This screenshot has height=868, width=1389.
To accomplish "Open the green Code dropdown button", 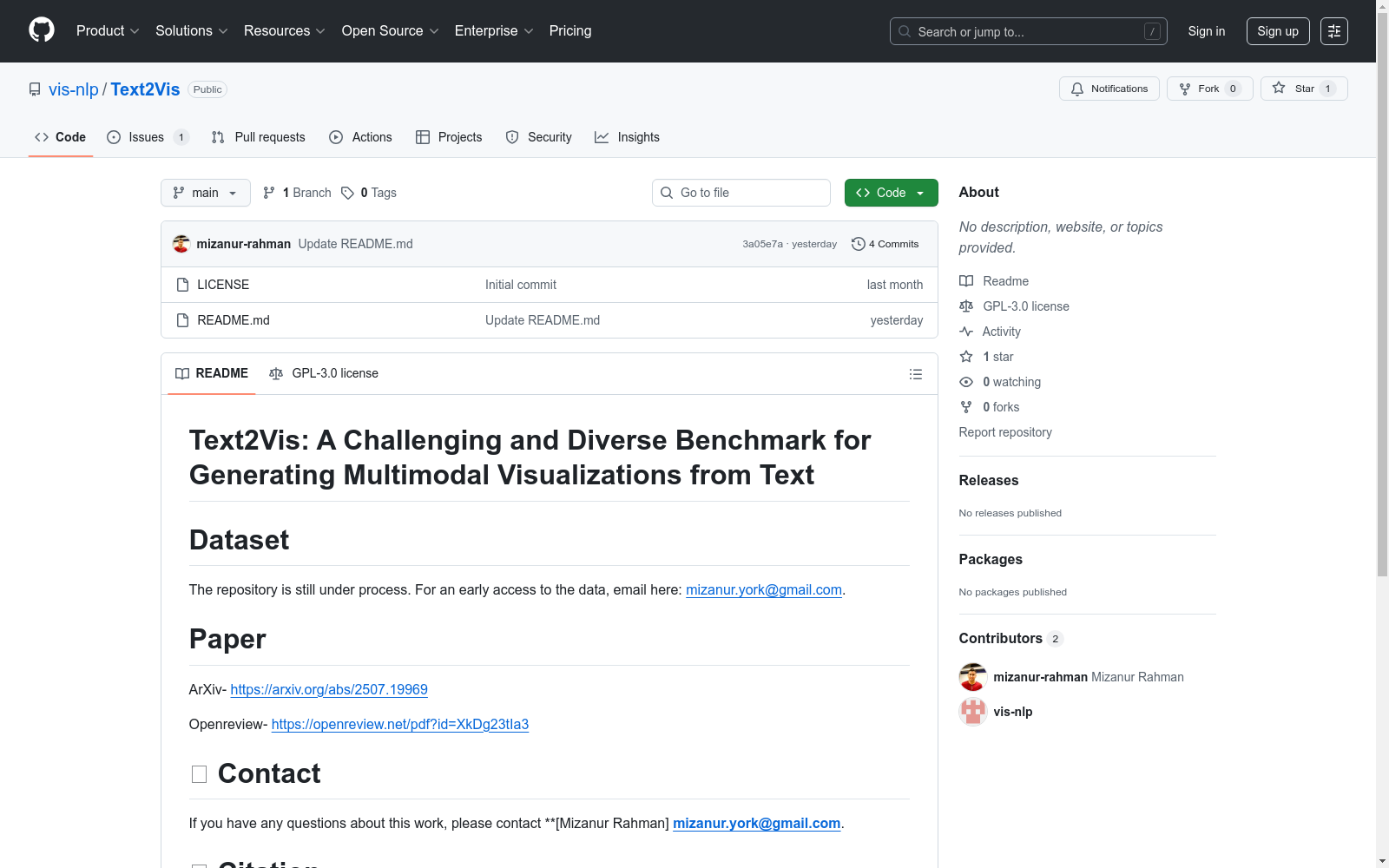I will (892, 193).
